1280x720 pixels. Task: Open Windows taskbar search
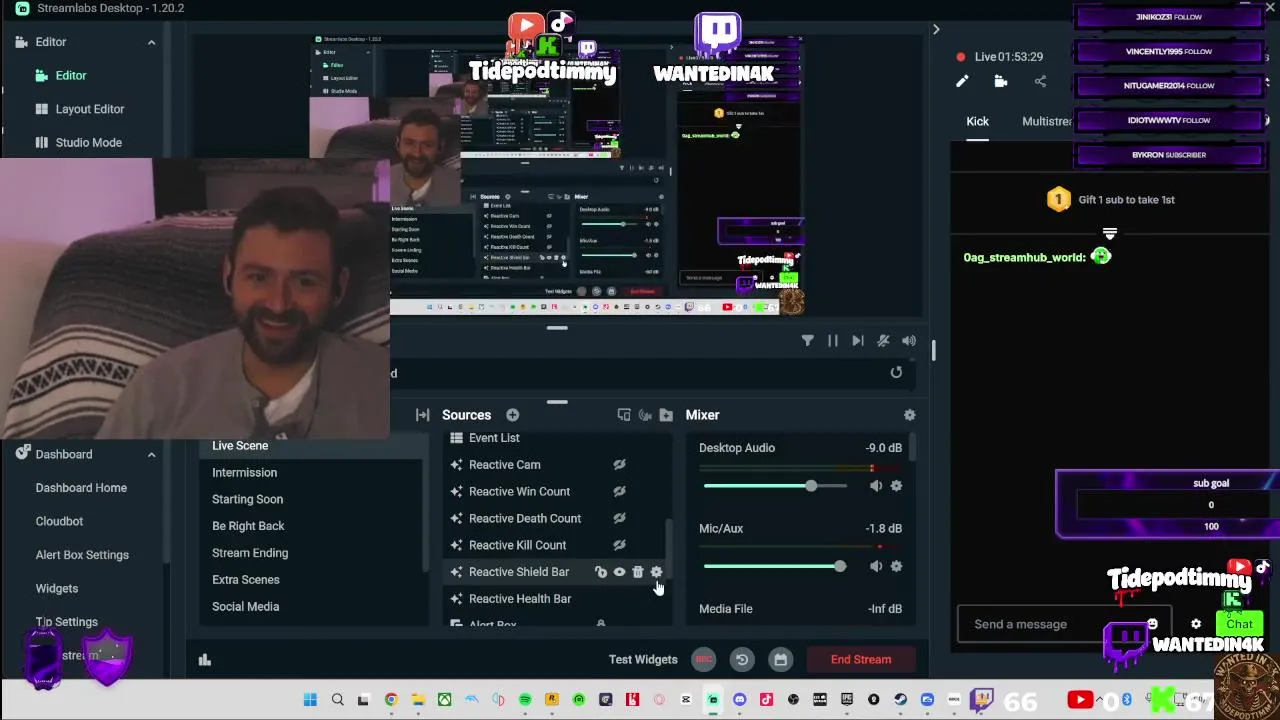337,700
